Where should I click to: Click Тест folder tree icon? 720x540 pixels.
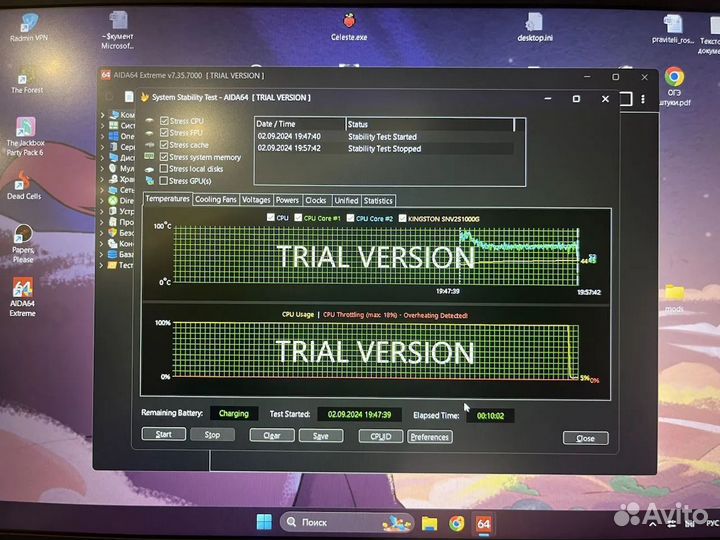coord(112,265)
